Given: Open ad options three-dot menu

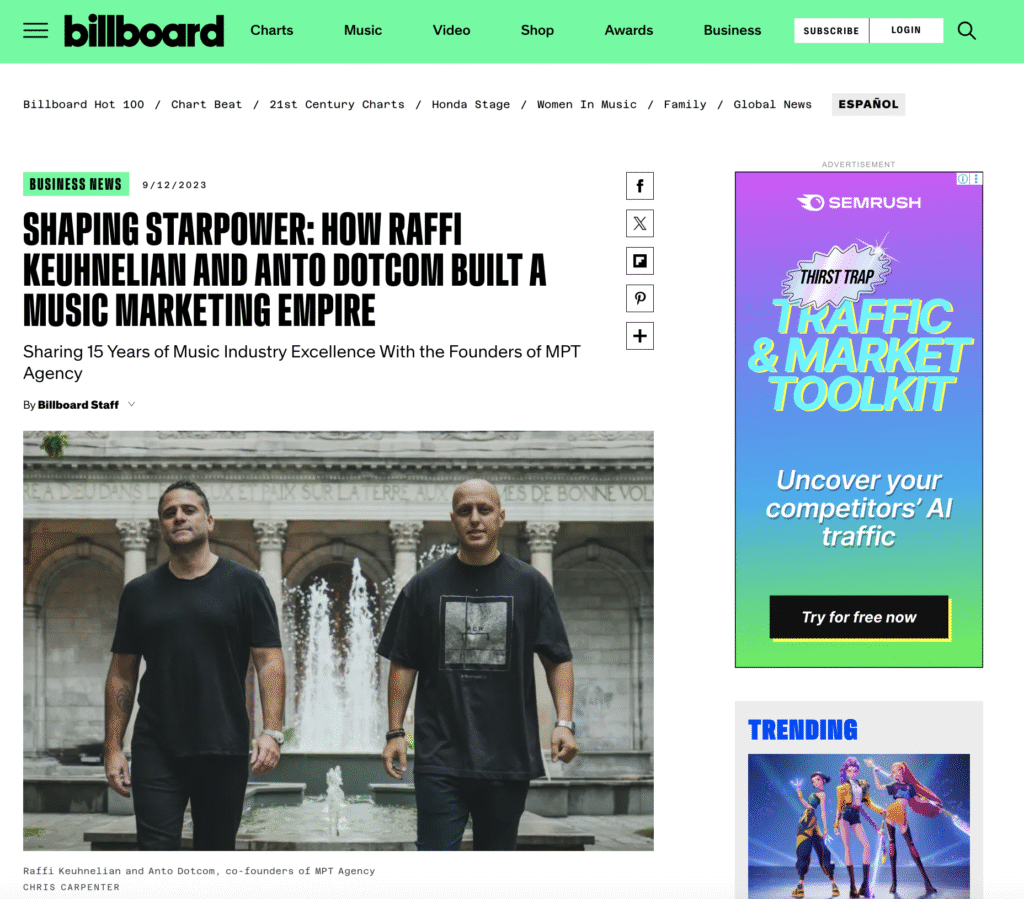Looking at the screenshot, I should pos(976,179).
